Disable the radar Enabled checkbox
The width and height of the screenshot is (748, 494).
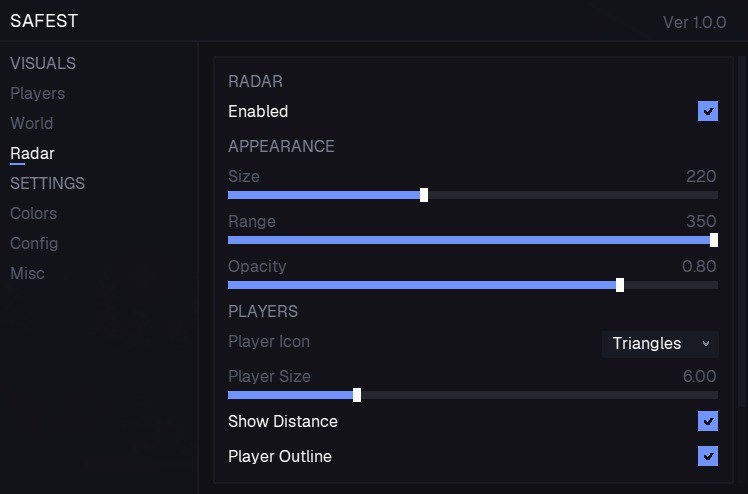708,111
